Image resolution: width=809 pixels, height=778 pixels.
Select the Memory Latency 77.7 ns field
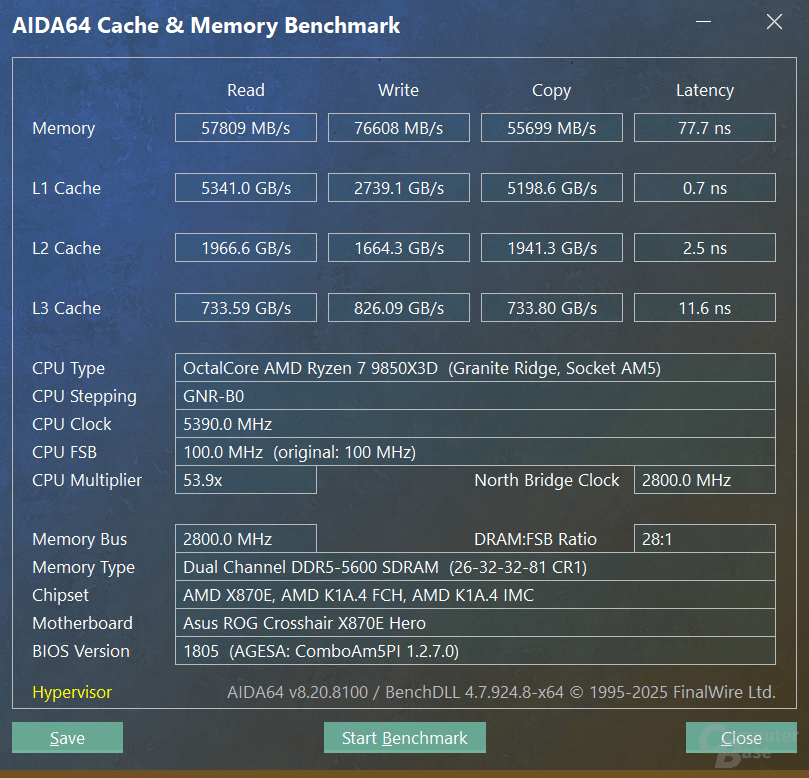click(x=704, y=128)
